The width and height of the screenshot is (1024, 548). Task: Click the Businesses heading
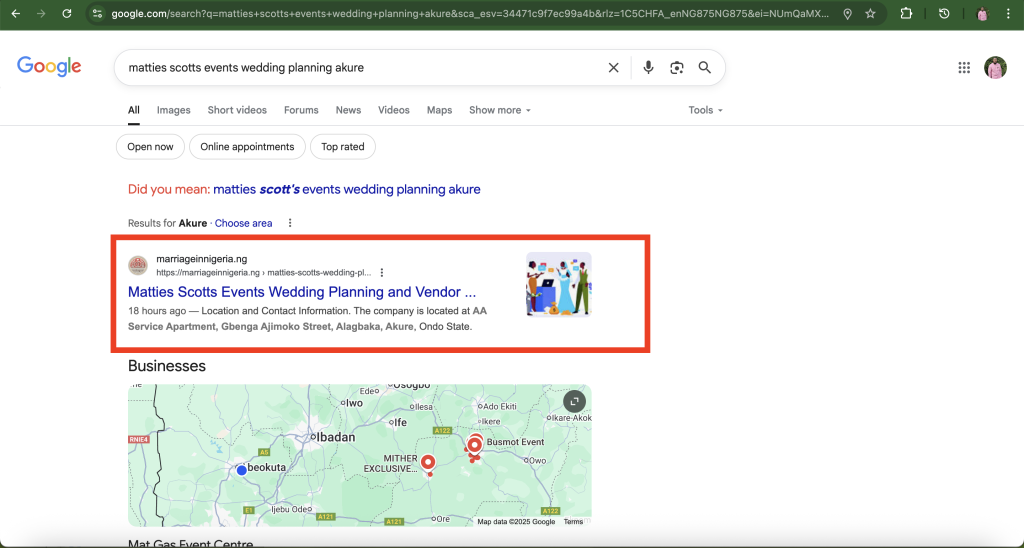pyautogui.click(x=167, y=366)
